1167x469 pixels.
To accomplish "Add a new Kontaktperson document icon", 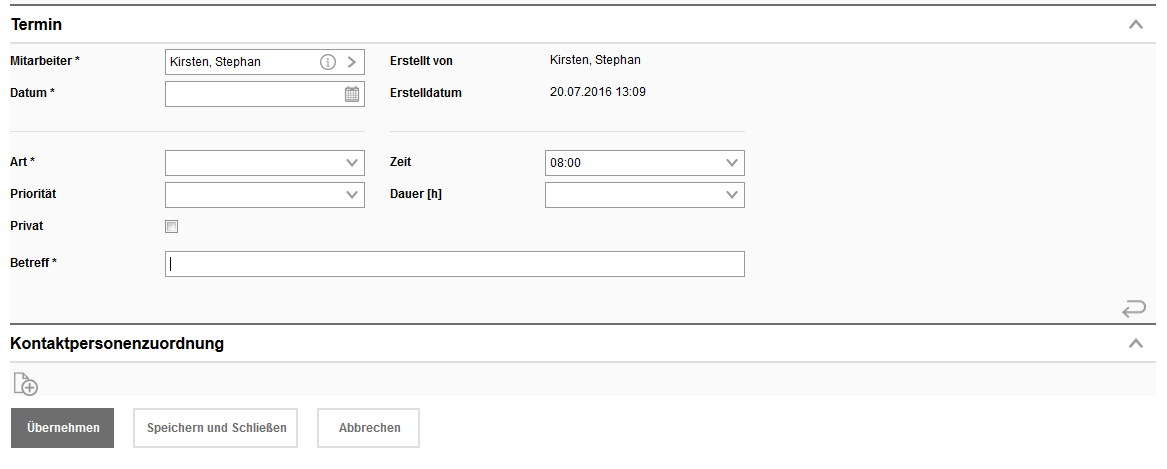I will [26, 383].
